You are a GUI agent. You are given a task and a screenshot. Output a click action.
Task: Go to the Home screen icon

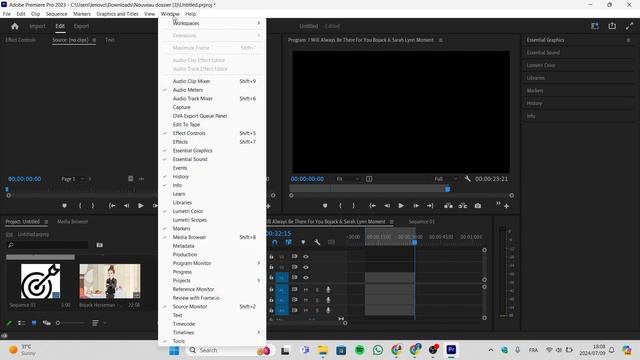[x=15, y=26]
